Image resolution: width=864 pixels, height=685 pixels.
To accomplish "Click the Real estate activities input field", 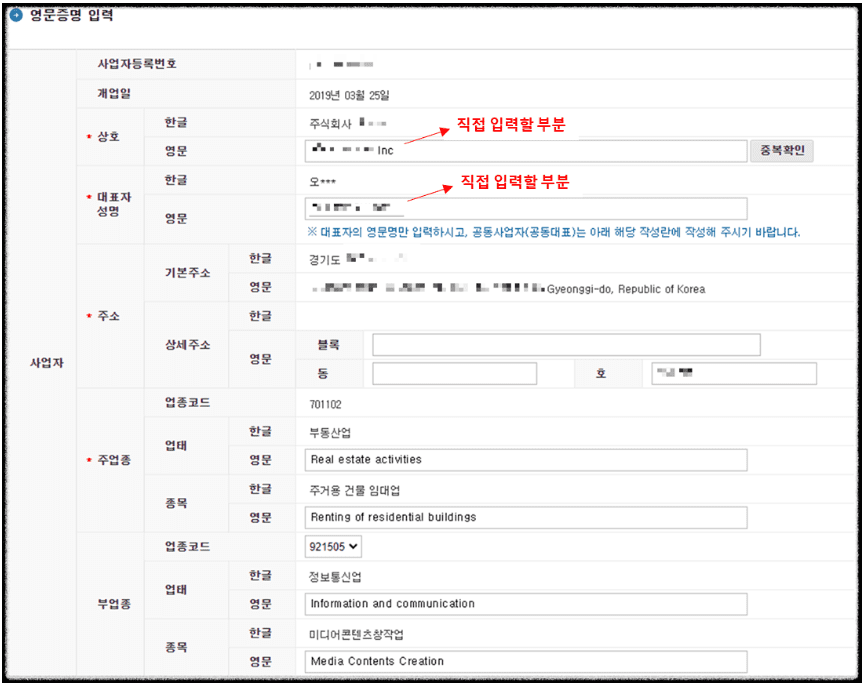I will 525,460.
